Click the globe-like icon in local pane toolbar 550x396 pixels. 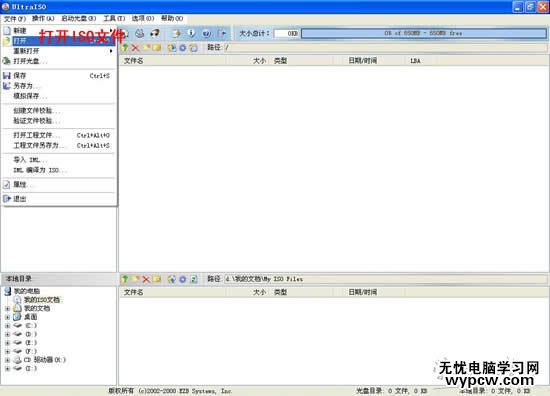pos(172,279)
